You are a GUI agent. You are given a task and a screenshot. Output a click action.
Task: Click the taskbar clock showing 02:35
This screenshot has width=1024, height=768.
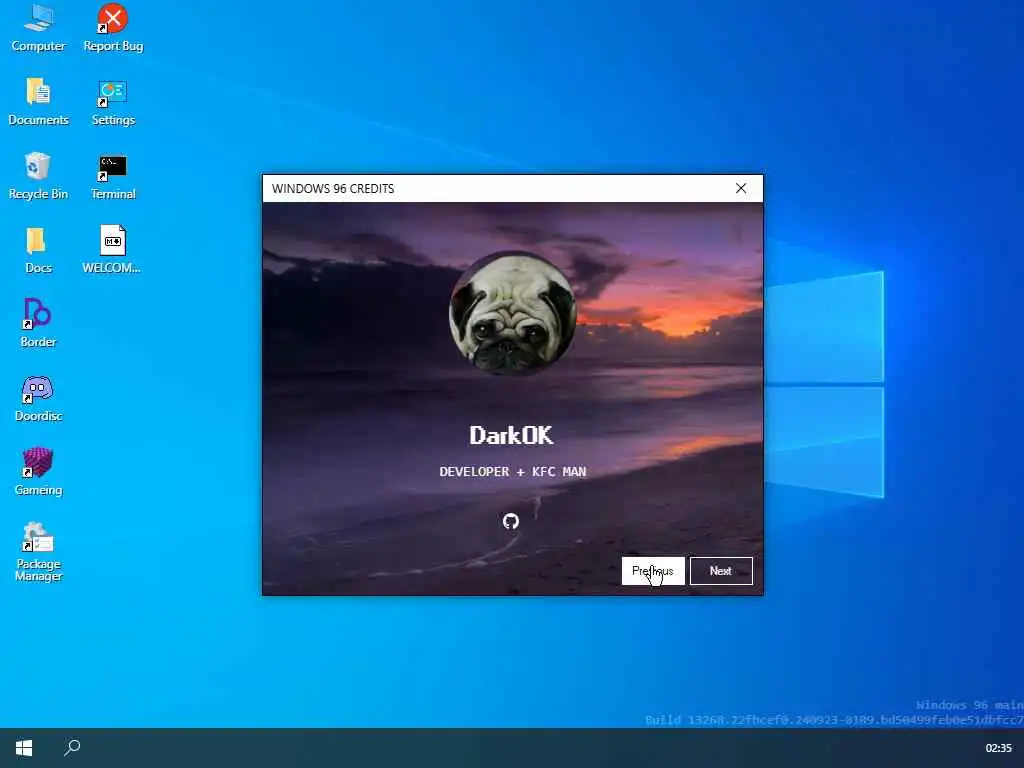999,748
